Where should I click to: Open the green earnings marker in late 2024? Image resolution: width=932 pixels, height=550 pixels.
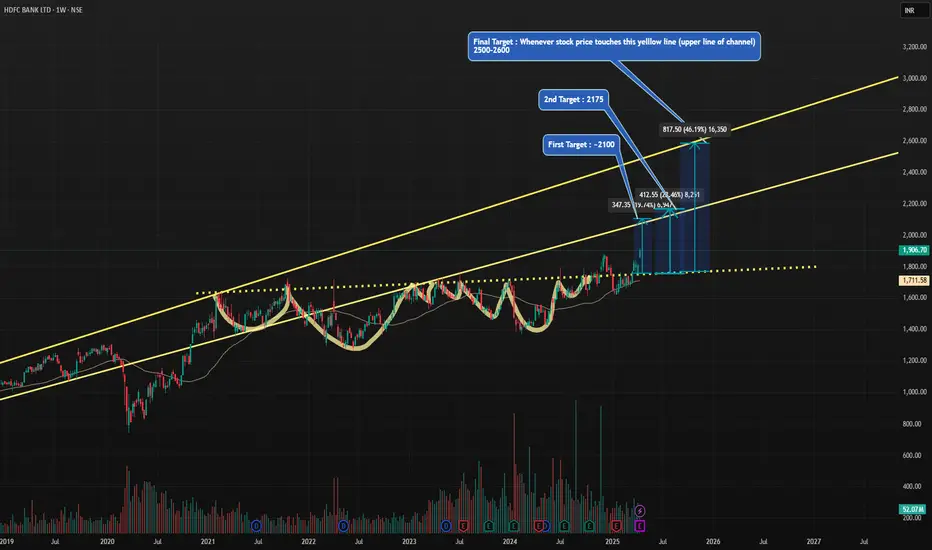[589, 526]
